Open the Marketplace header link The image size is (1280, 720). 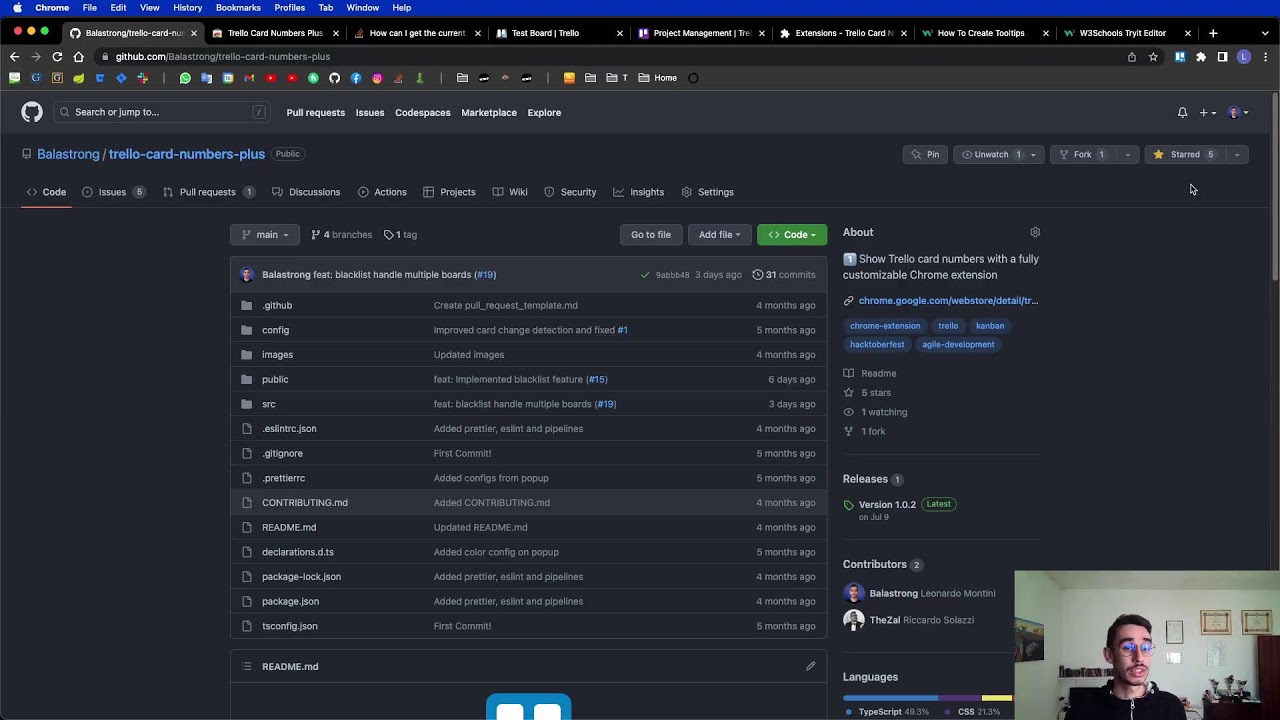tap(489, 113)
